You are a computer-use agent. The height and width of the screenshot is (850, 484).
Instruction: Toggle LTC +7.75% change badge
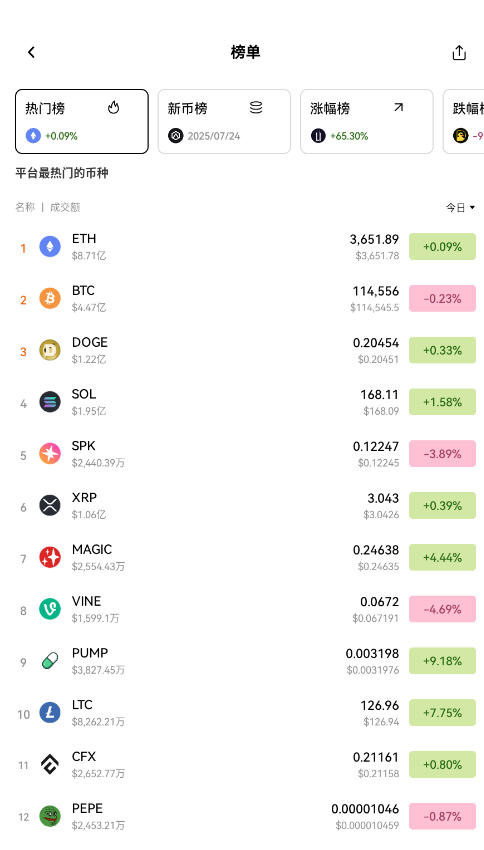coord(442,712)
